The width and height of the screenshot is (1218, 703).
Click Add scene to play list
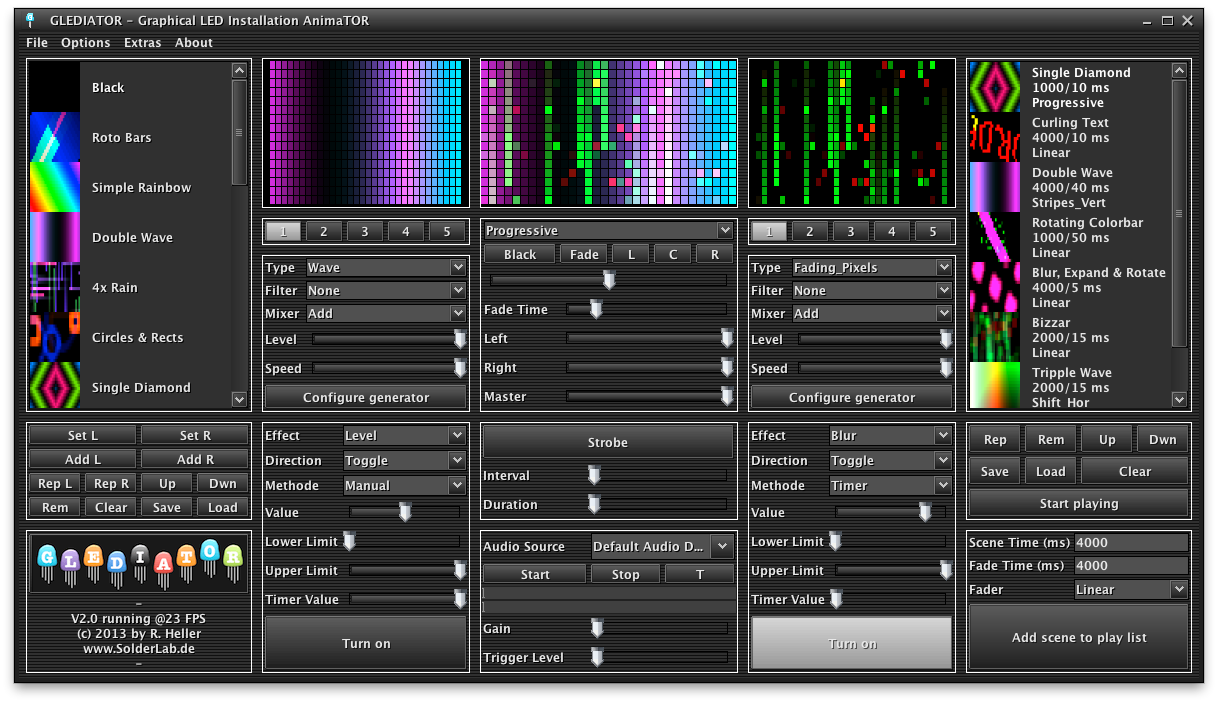(x=1079, y=637)
